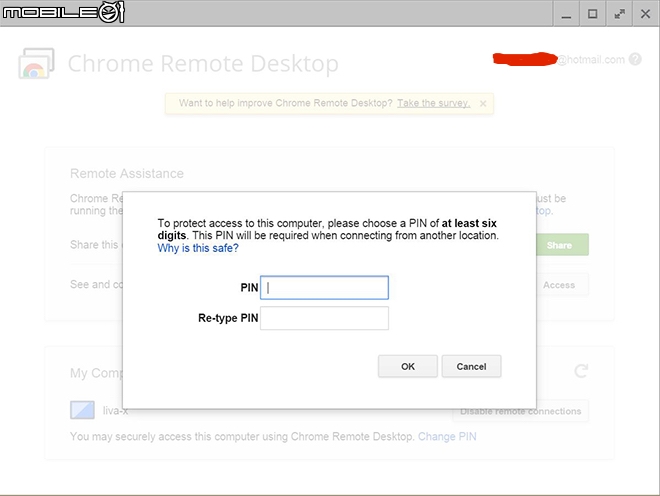Viewport: 660px width, 496px height.
Task: Toggle fullscreen with the arrows icon
Action: (619, 14)
